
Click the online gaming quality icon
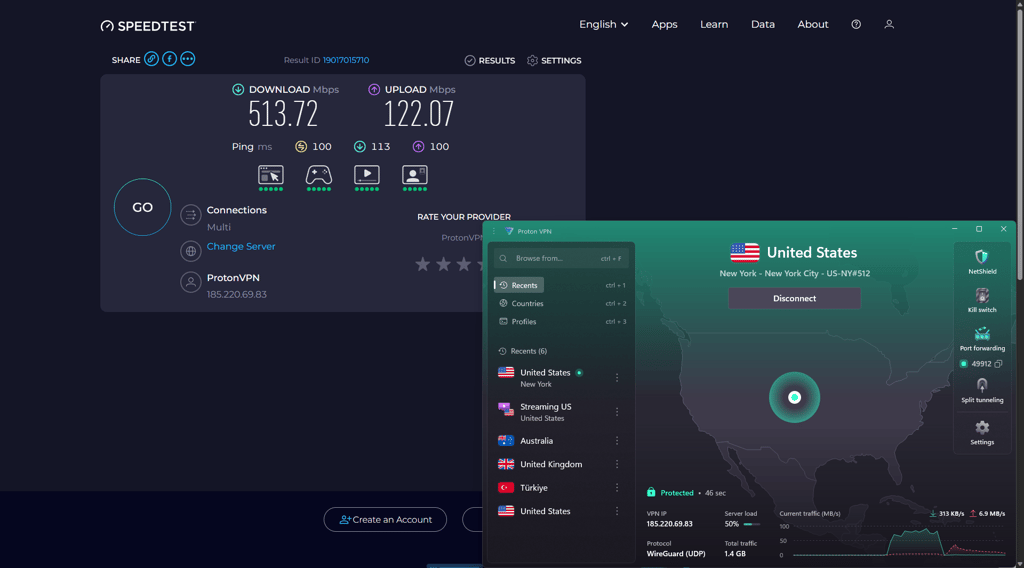(319, 175)
